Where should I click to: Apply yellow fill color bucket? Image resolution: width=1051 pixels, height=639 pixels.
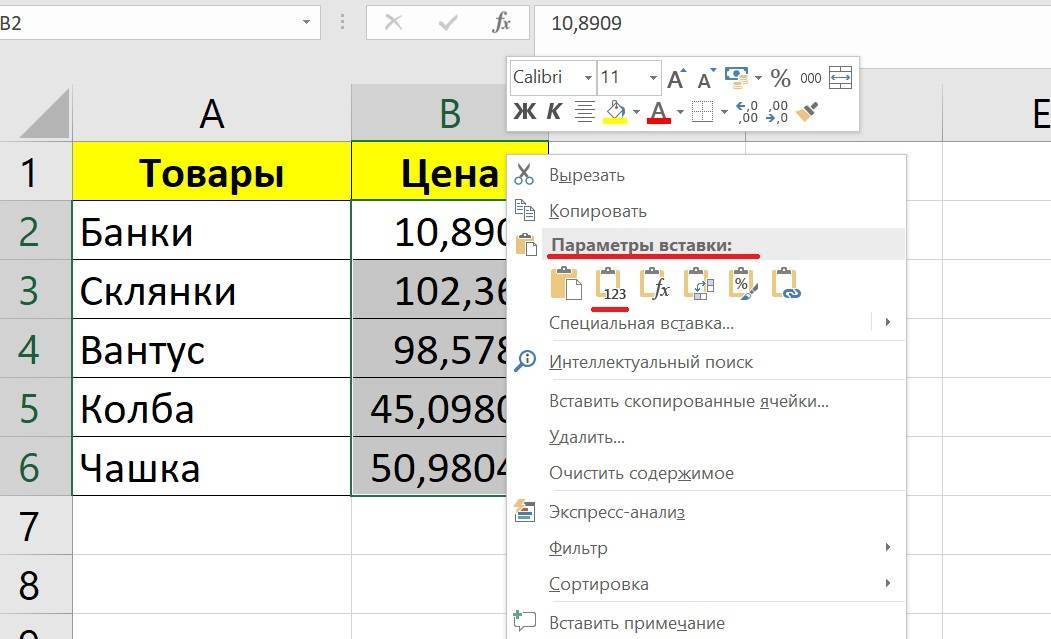pyautogui.click(x=615, y=111)
